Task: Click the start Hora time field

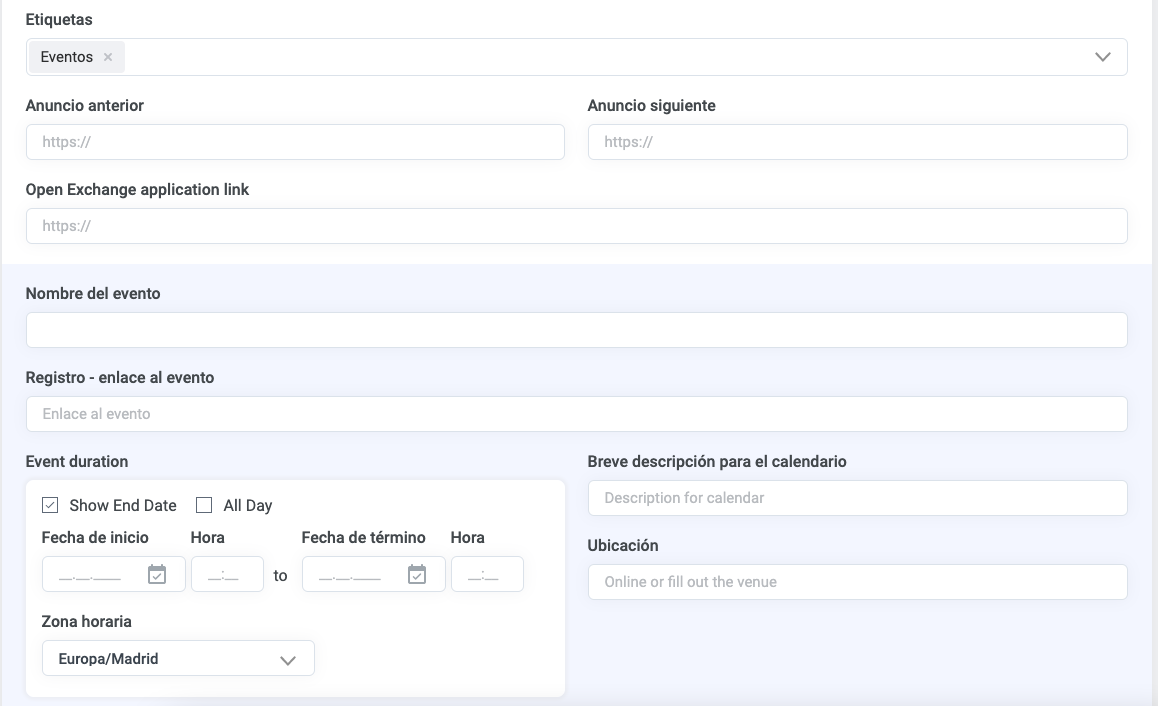Action: pos(227,574)
